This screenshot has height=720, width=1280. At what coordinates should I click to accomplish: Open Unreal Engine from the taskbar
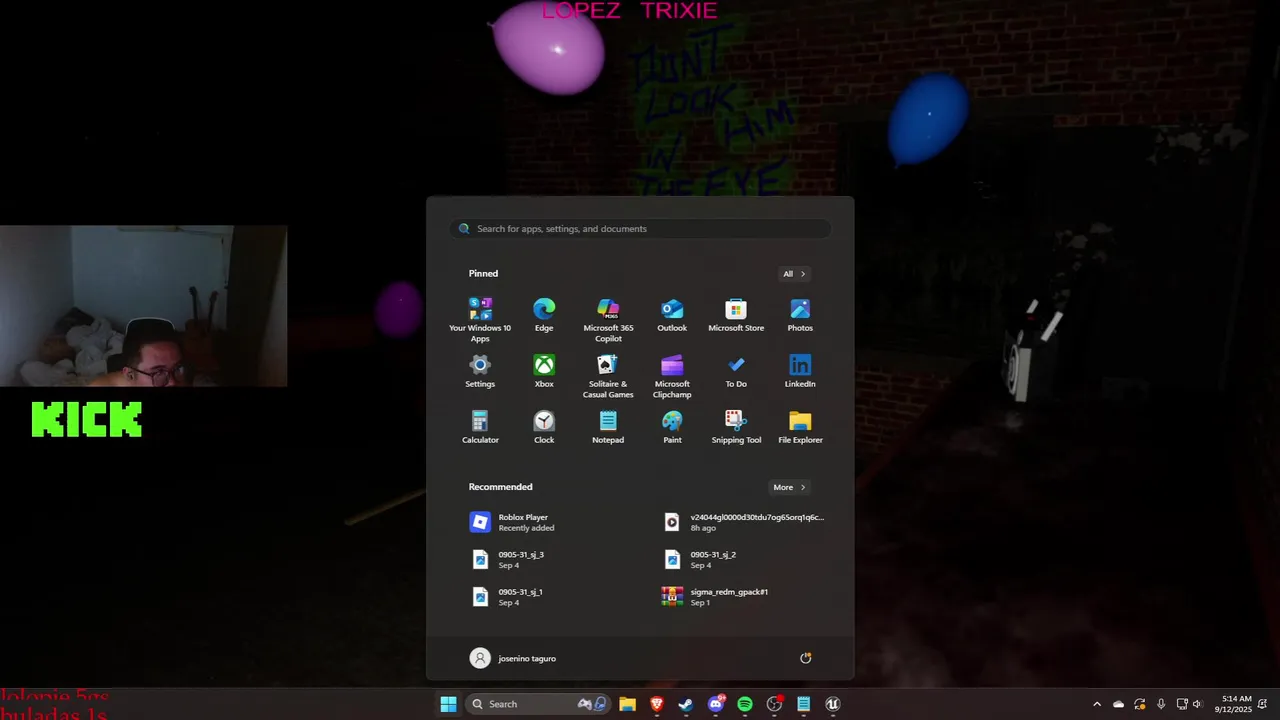(832, 704)
